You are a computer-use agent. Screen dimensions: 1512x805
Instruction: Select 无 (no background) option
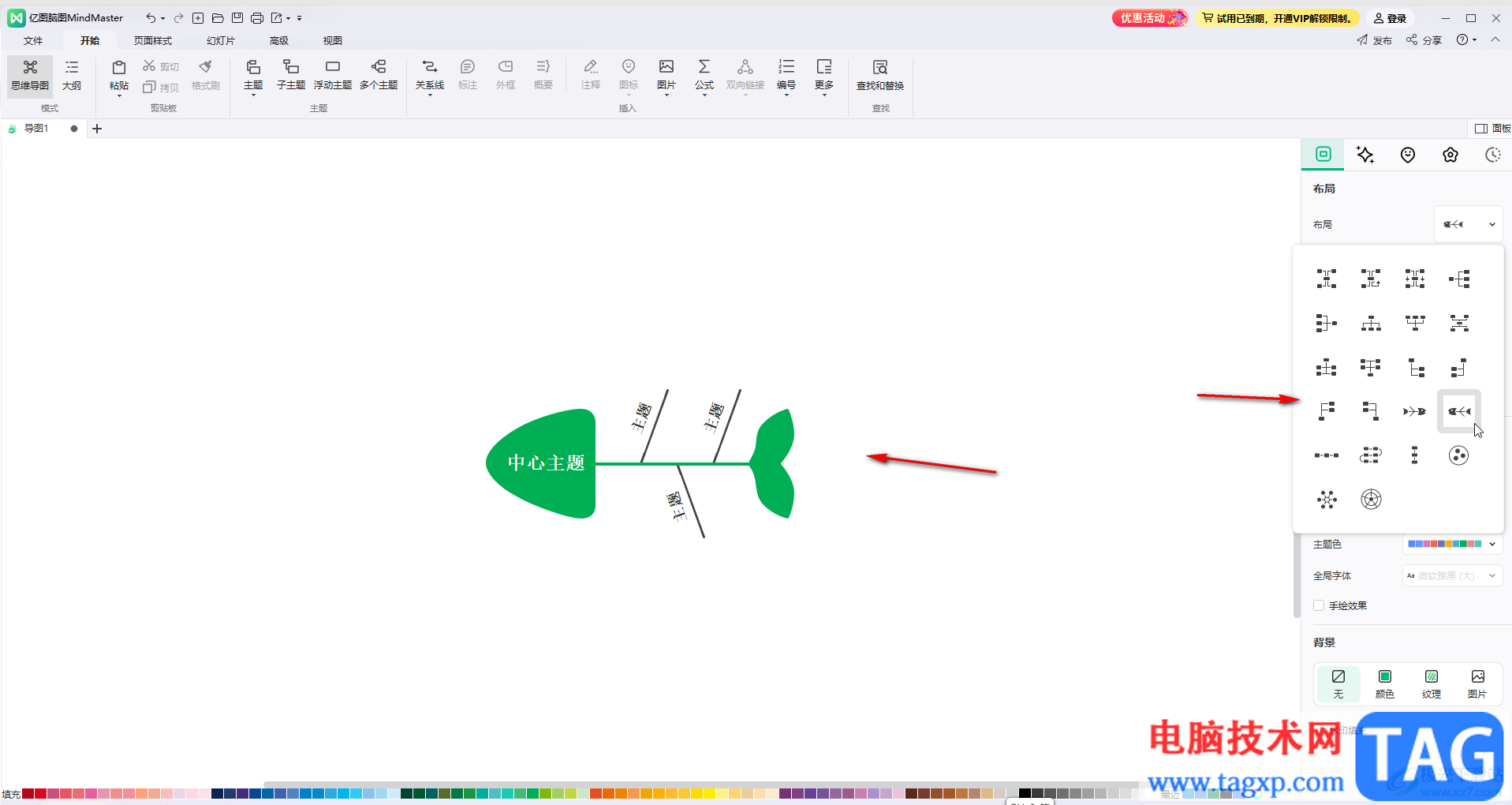(1338, 683)
